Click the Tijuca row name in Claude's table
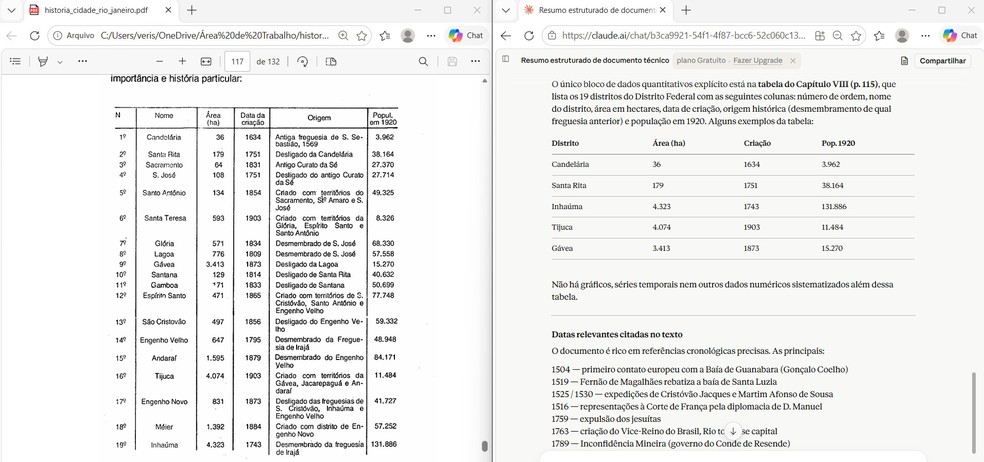 pyautogui.click(x=562, y=227)
